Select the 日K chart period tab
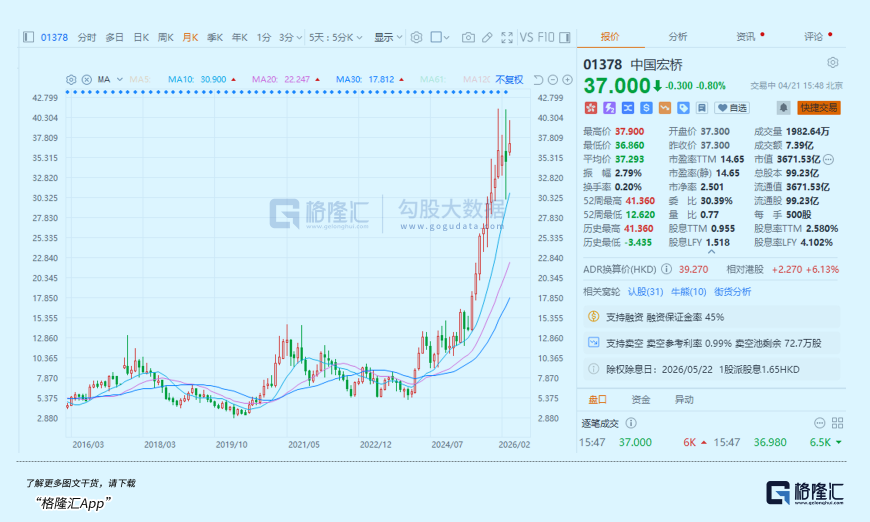The width and height of the screenshot is (870, 522). [141, 37]
